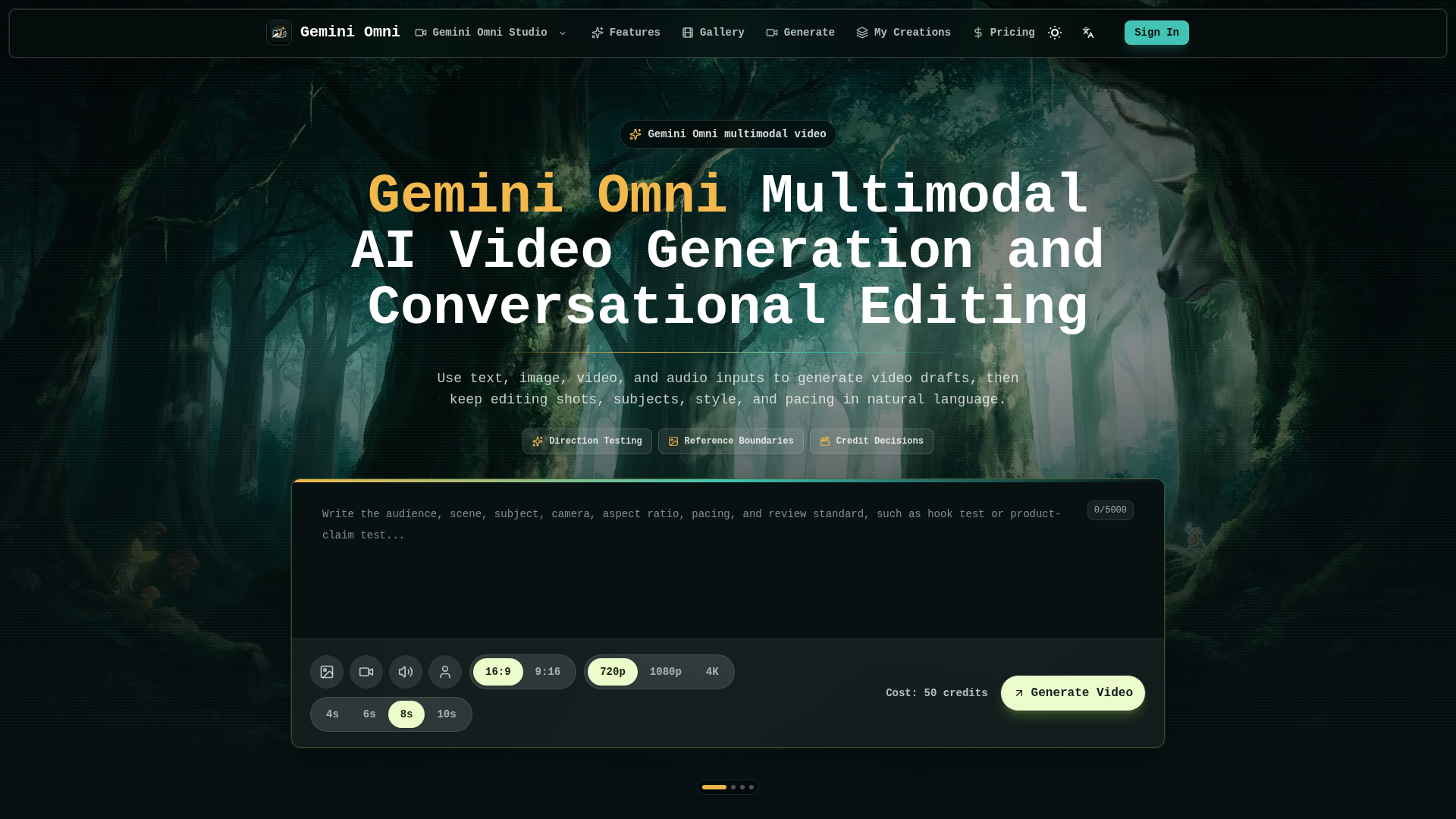View My Creations
1456x819 pixels.
[x=903, y=33]
